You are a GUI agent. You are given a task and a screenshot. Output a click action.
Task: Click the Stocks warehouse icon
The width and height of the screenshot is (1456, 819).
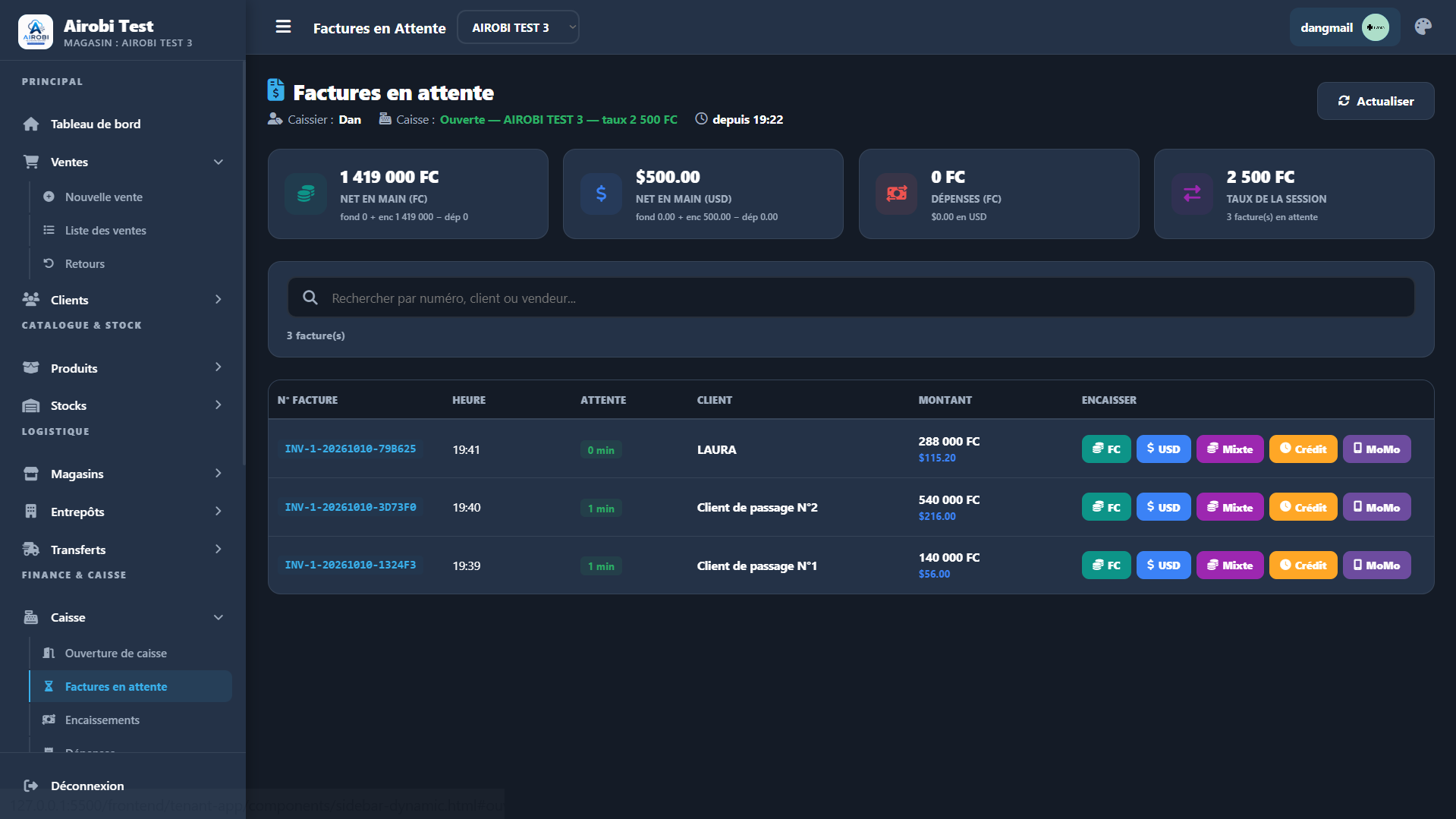click(x=31, y=405)
